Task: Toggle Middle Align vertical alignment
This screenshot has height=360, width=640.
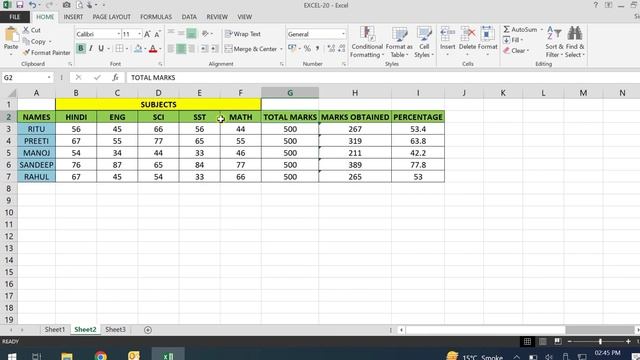Action: pyautogui.click(x=181, y=34)
